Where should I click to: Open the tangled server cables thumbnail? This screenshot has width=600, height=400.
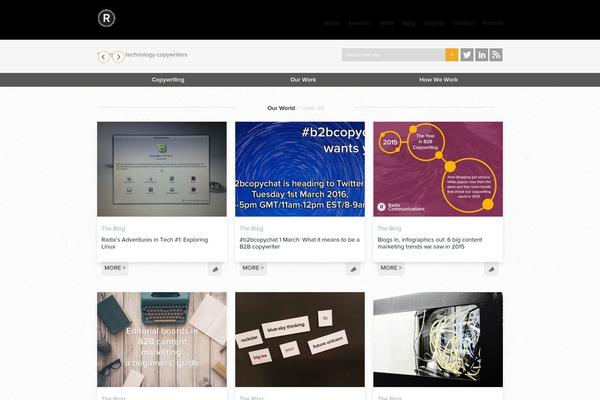tap(438, 340)
